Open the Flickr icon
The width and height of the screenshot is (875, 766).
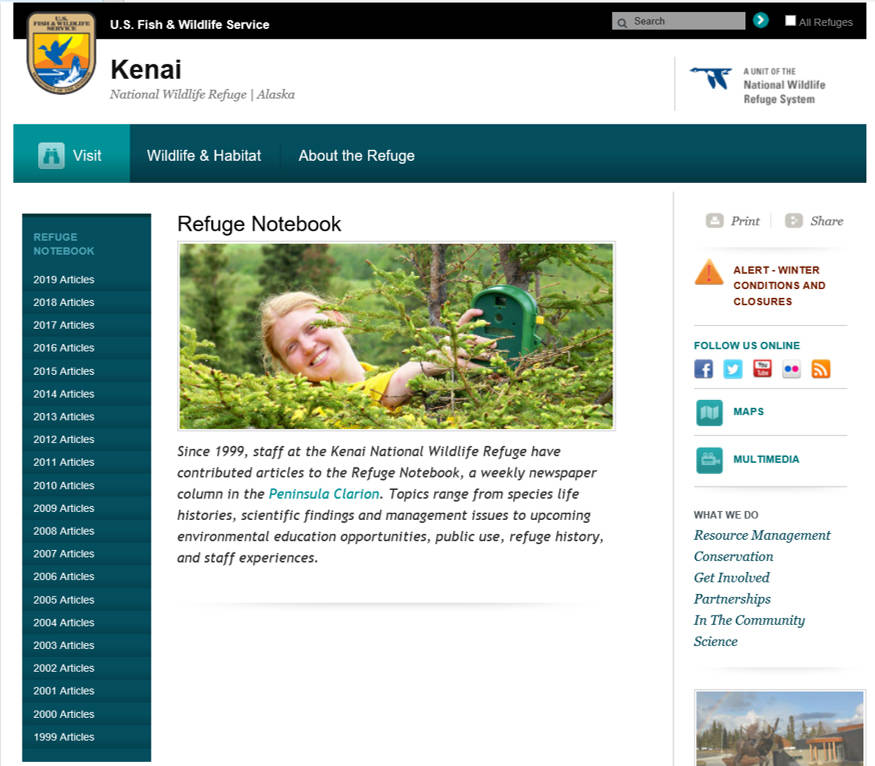[x=791, y=369]
